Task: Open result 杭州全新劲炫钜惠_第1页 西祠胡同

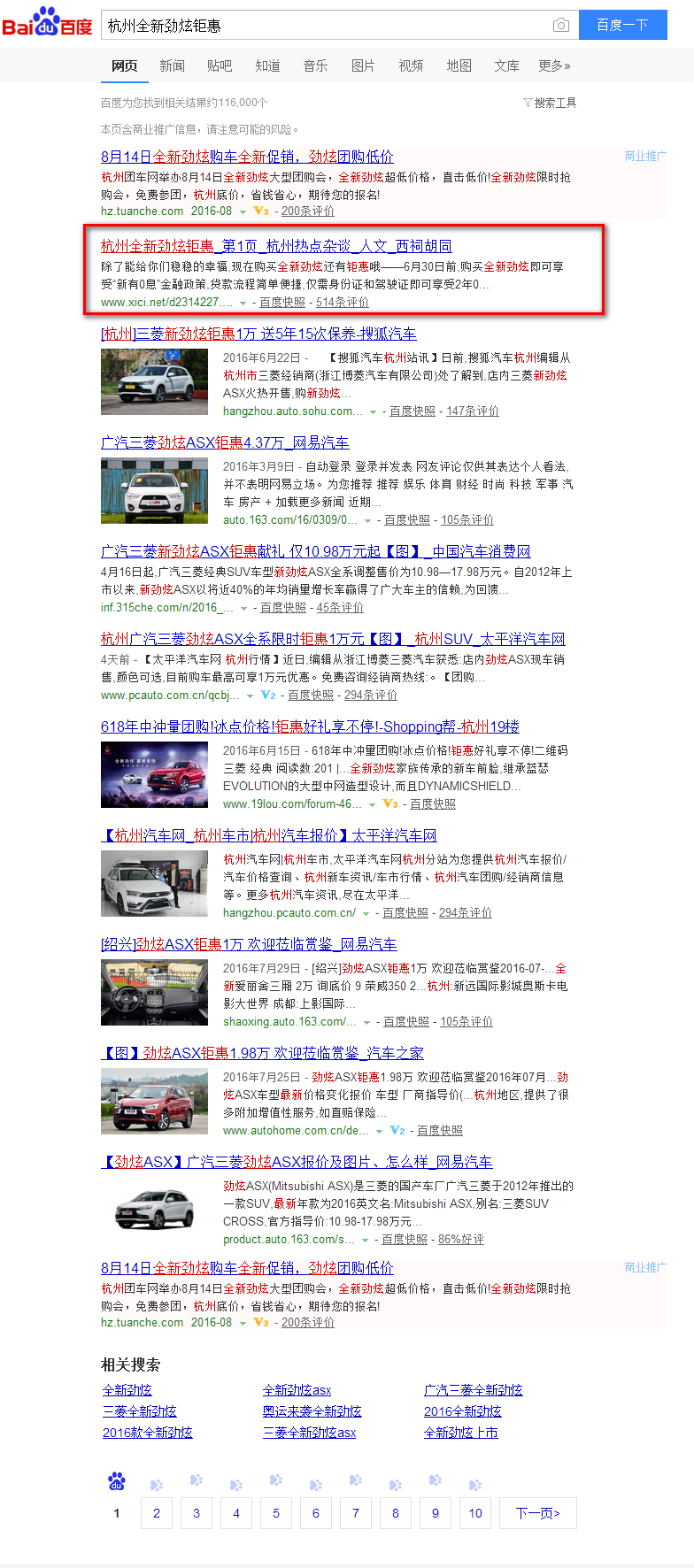Action: pyautogui.click(x=276, y=246)
